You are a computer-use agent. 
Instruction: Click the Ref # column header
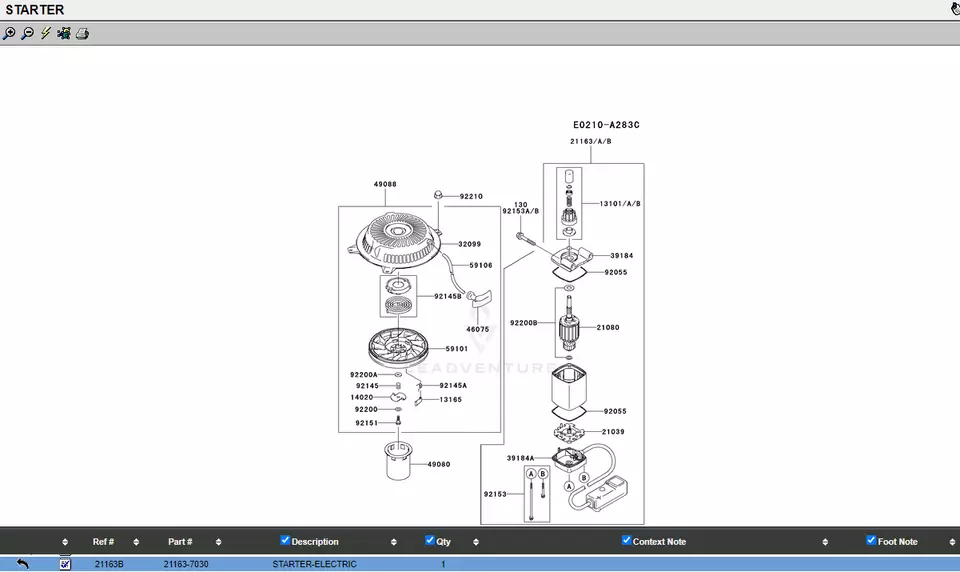pos(103,542)
